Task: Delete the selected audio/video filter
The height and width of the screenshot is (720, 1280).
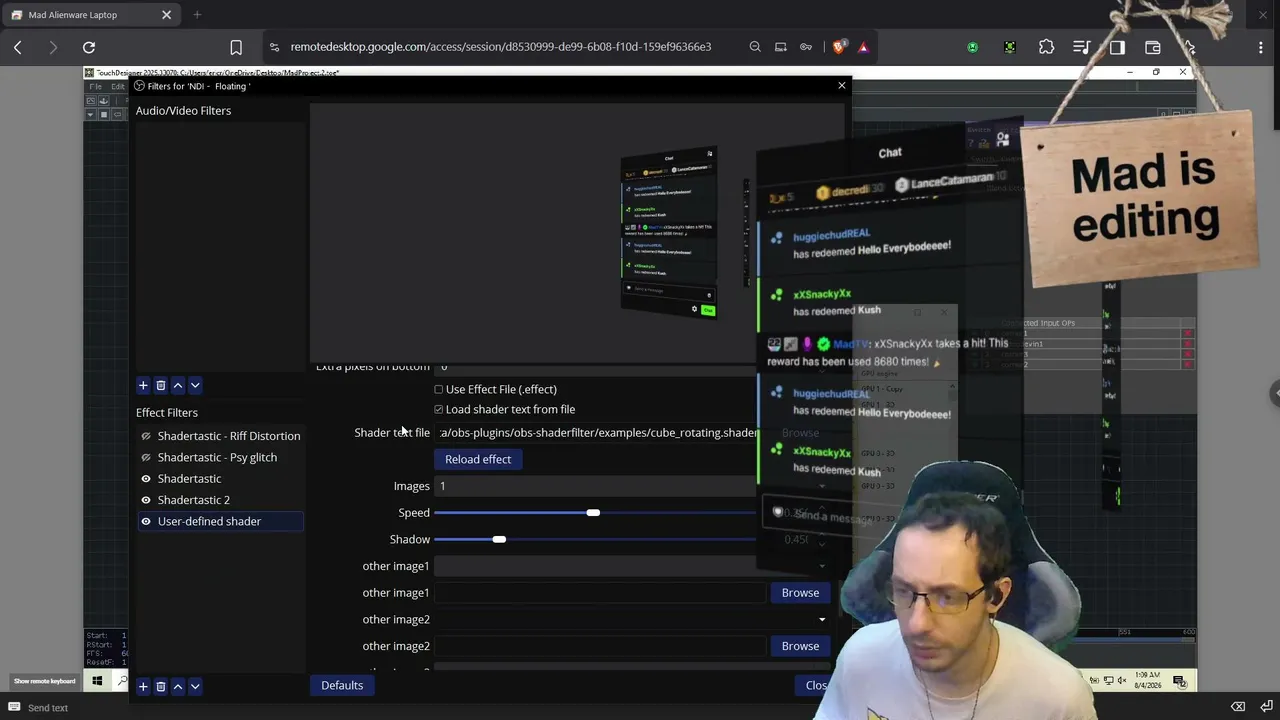Action: coord(160,385)
